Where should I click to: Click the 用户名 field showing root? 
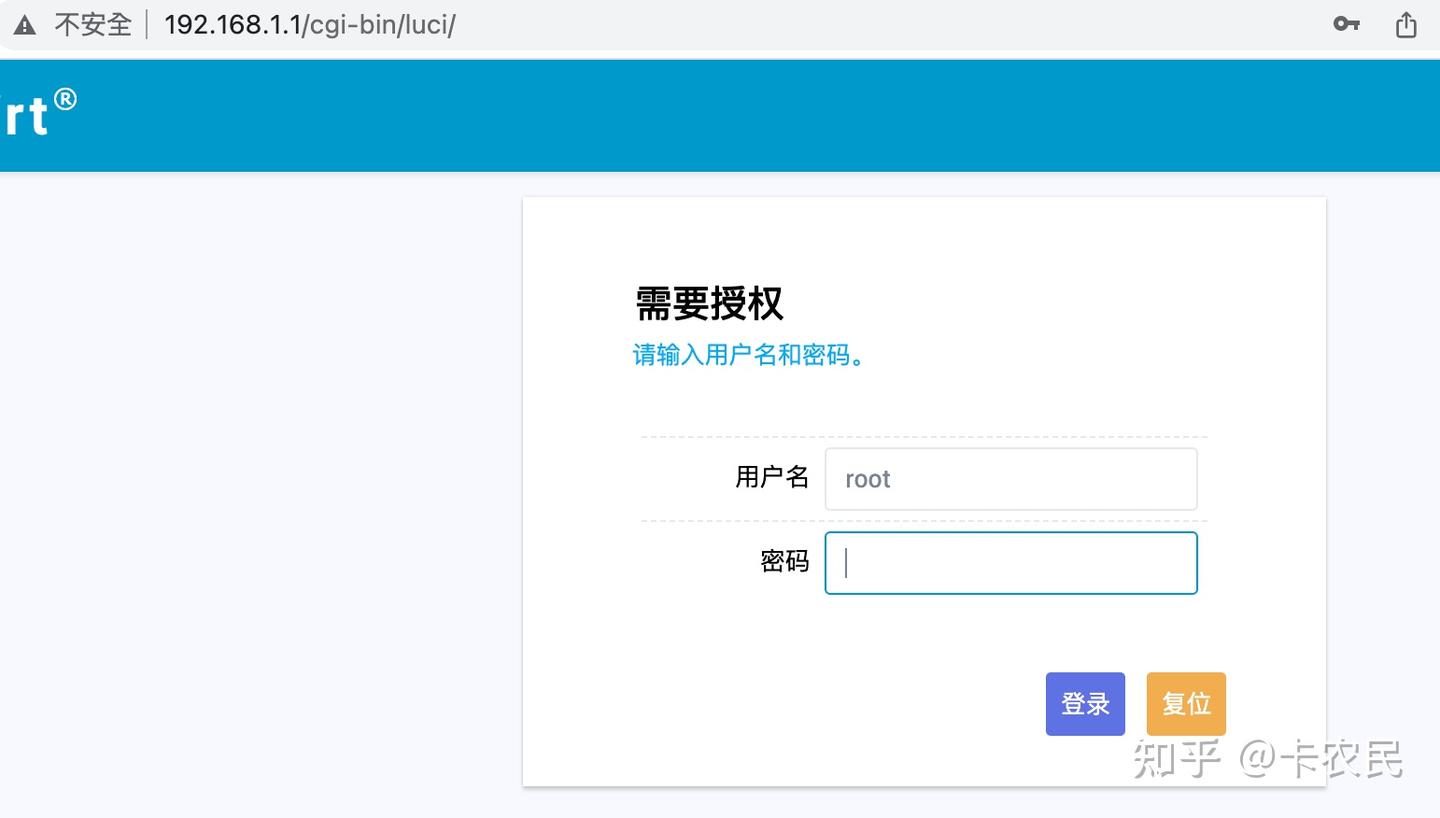[x=1010, y=479]
